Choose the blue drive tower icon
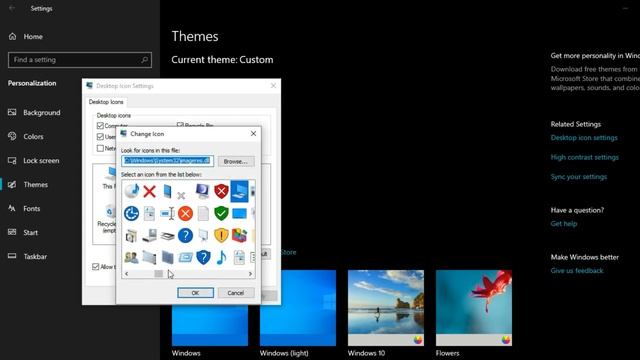Image resolution: width=640 pixels, height=360 pixels. click(x=167, y=191)
